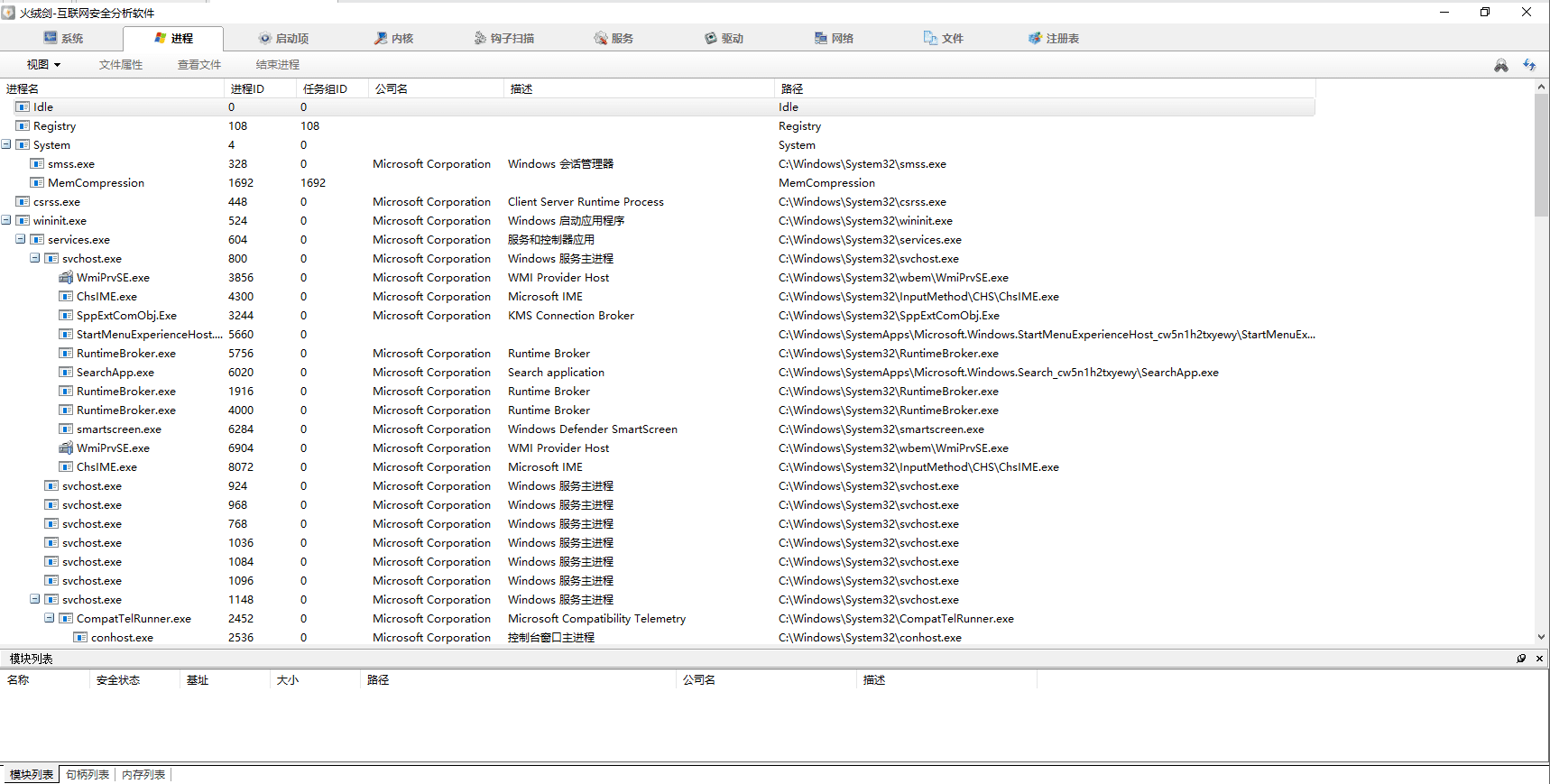This screenshot has height=784, width=1550.
Task: Click the smss.exe path cell
Action: (x=863, y=163)
